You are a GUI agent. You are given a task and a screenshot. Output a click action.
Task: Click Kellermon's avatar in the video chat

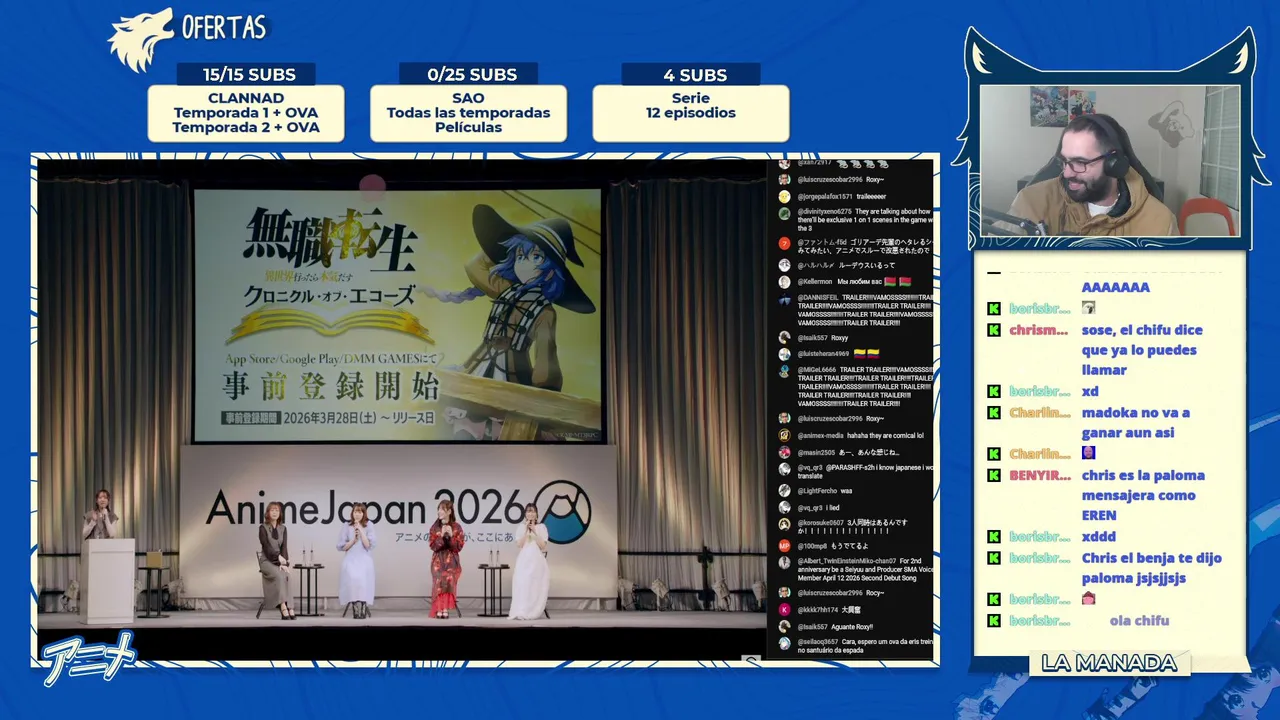[785, 282]
